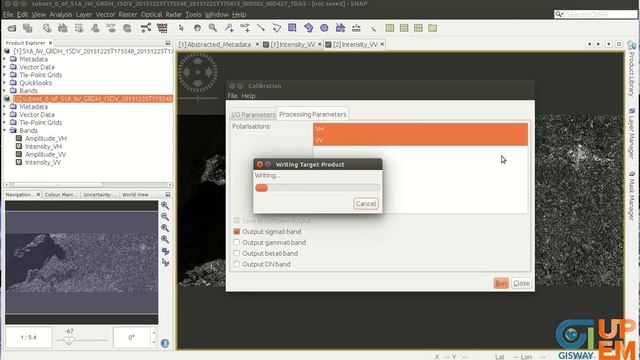Expand Vector Data under subset product [2]

(5, 115)
